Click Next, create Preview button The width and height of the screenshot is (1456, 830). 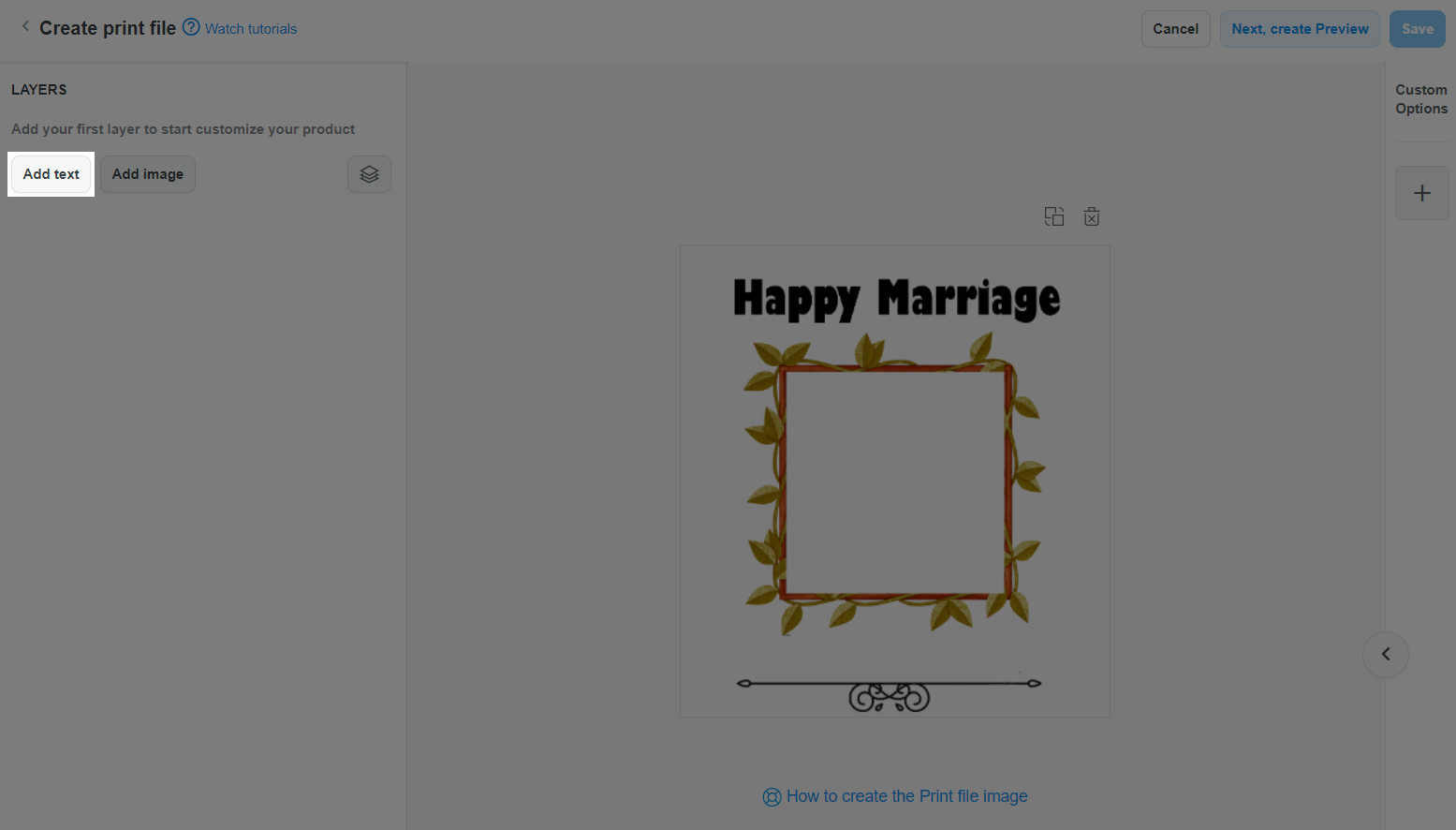tap(1300, 29)
